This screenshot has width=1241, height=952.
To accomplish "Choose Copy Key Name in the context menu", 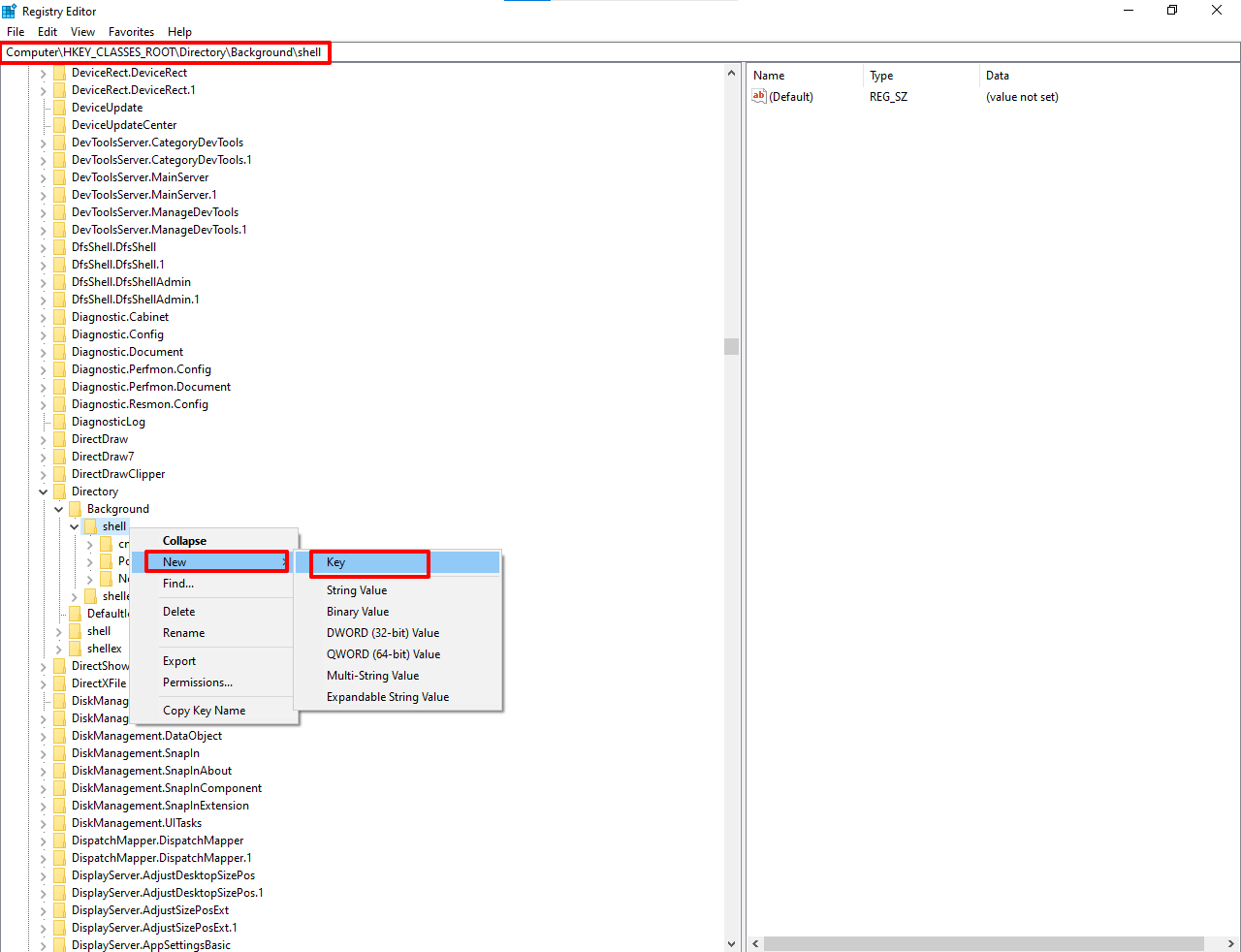I will 204,710.
